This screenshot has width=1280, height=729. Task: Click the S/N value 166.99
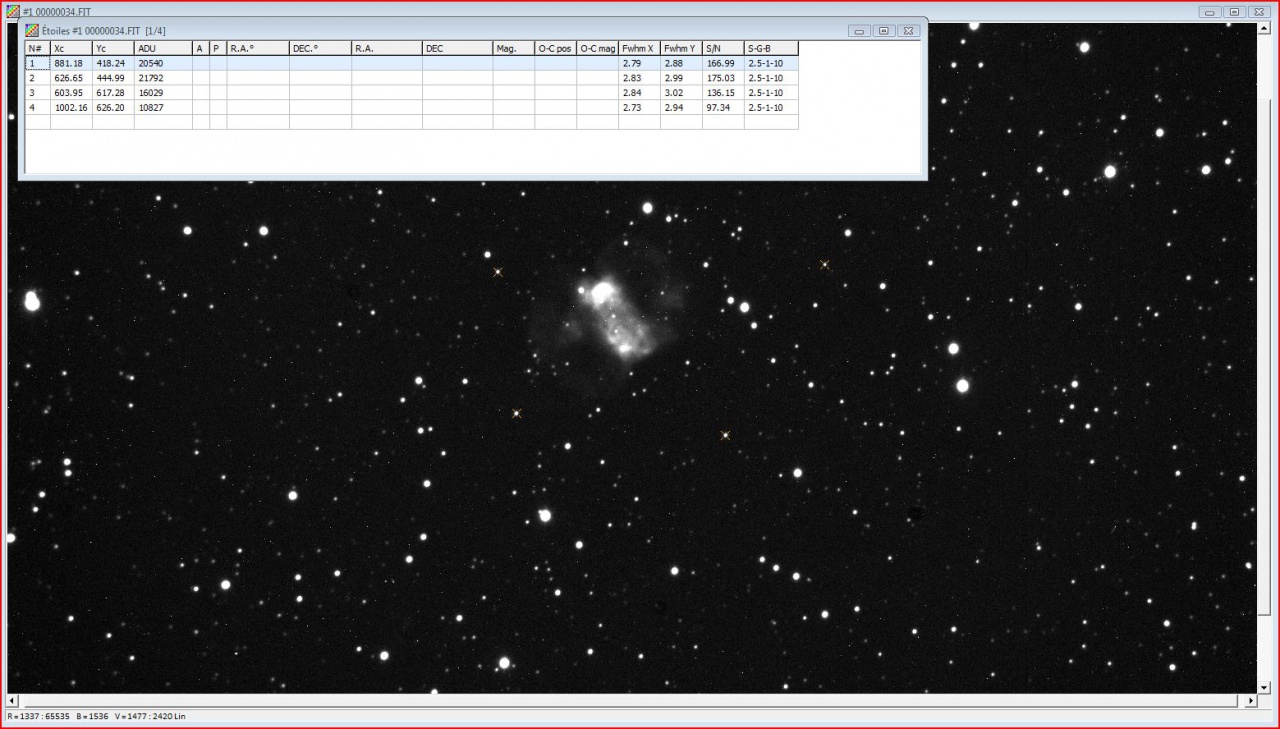(x=720, y=63)
